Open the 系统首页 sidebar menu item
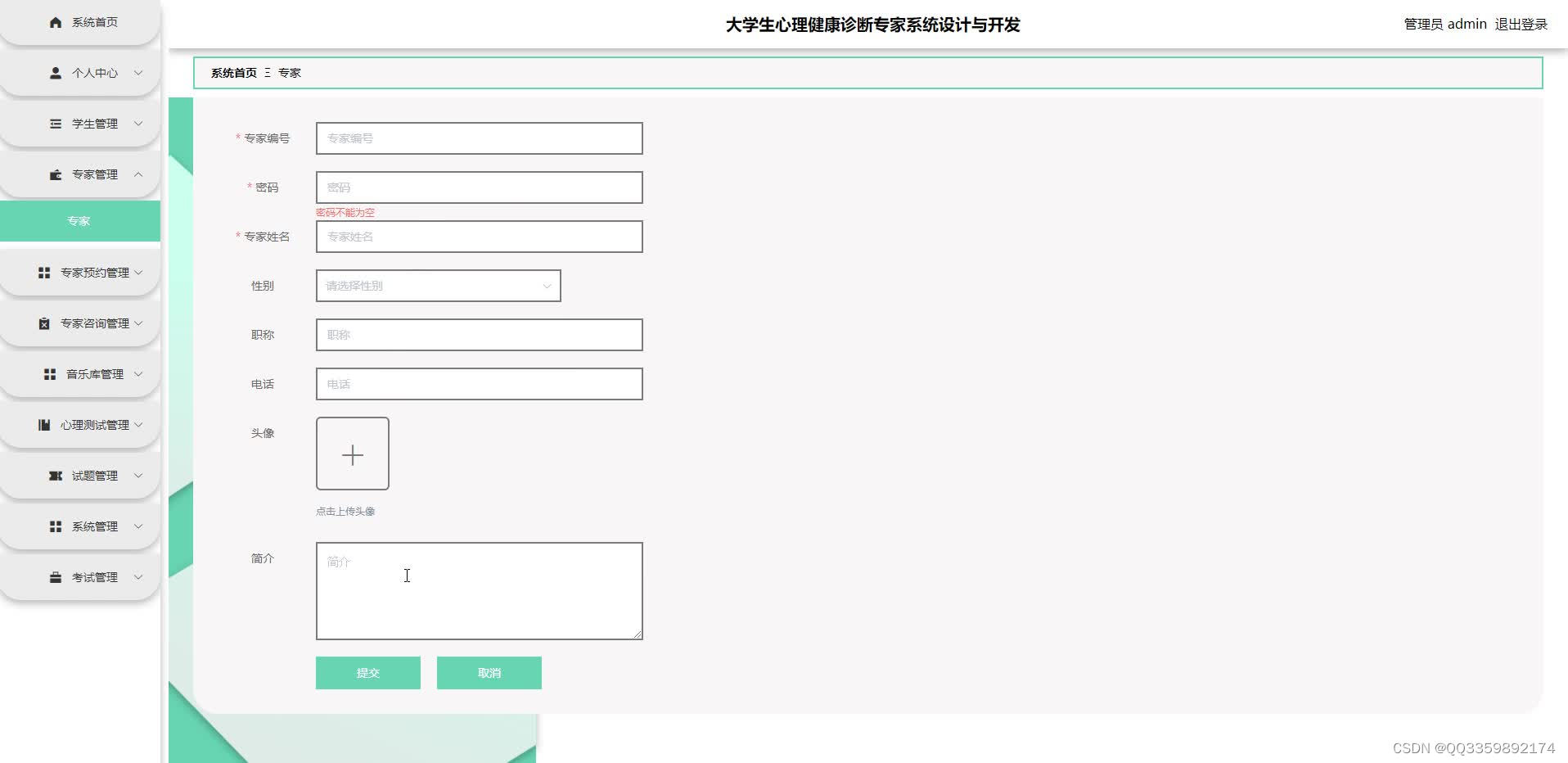 (80, 22)
